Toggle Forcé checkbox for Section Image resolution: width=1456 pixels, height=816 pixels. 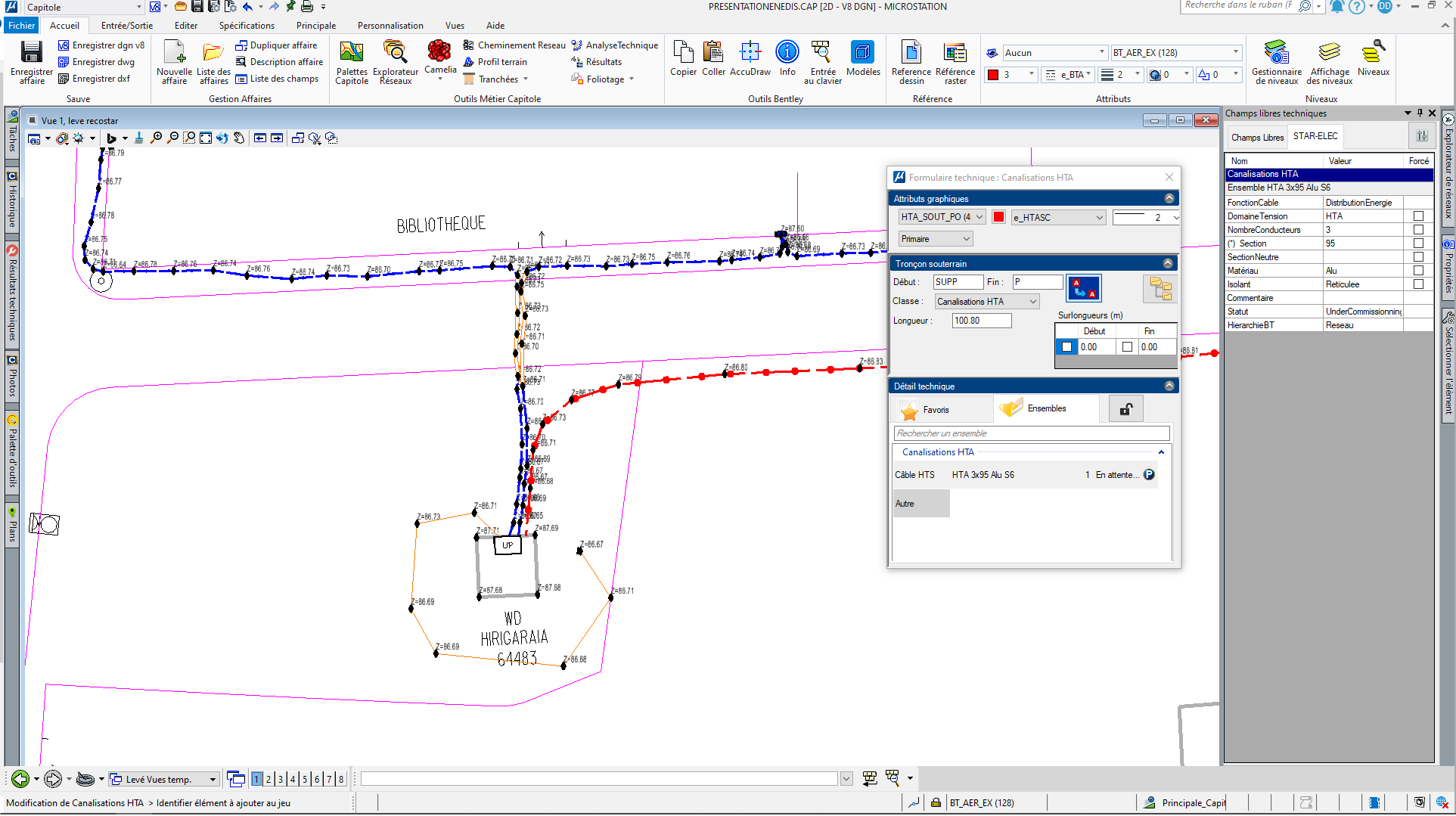tap(1418, 244)
